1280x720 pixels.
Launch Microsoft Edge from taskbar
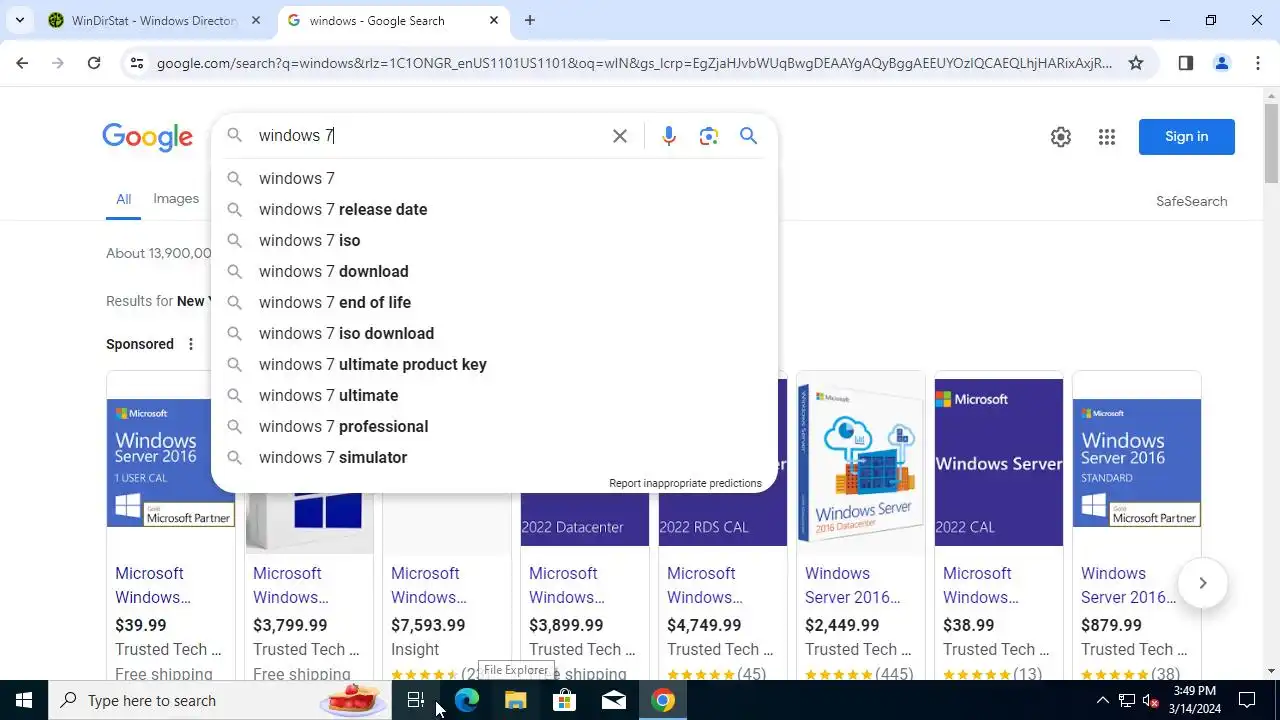[x=466, y=700]
